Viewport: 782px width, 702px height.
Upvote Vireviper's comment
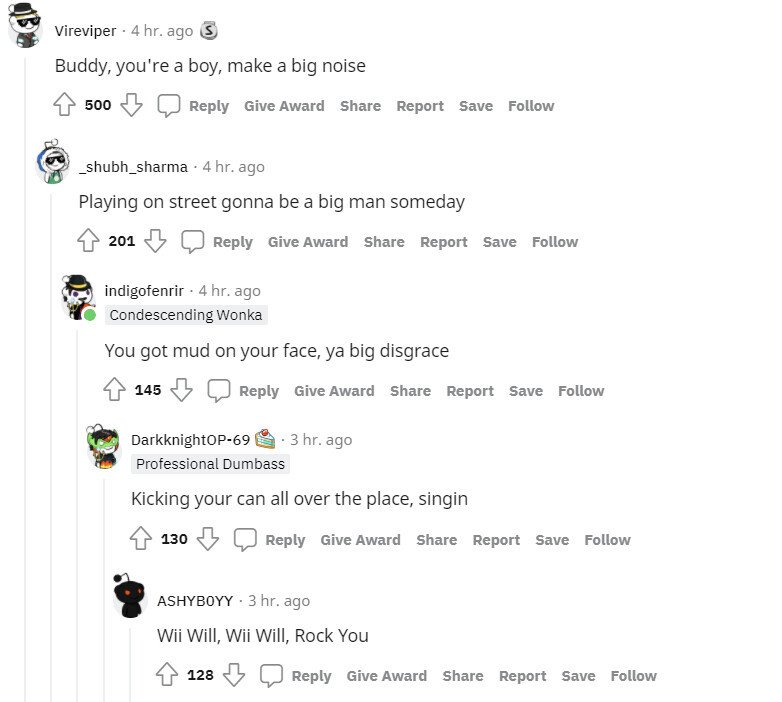pos(64,105)
